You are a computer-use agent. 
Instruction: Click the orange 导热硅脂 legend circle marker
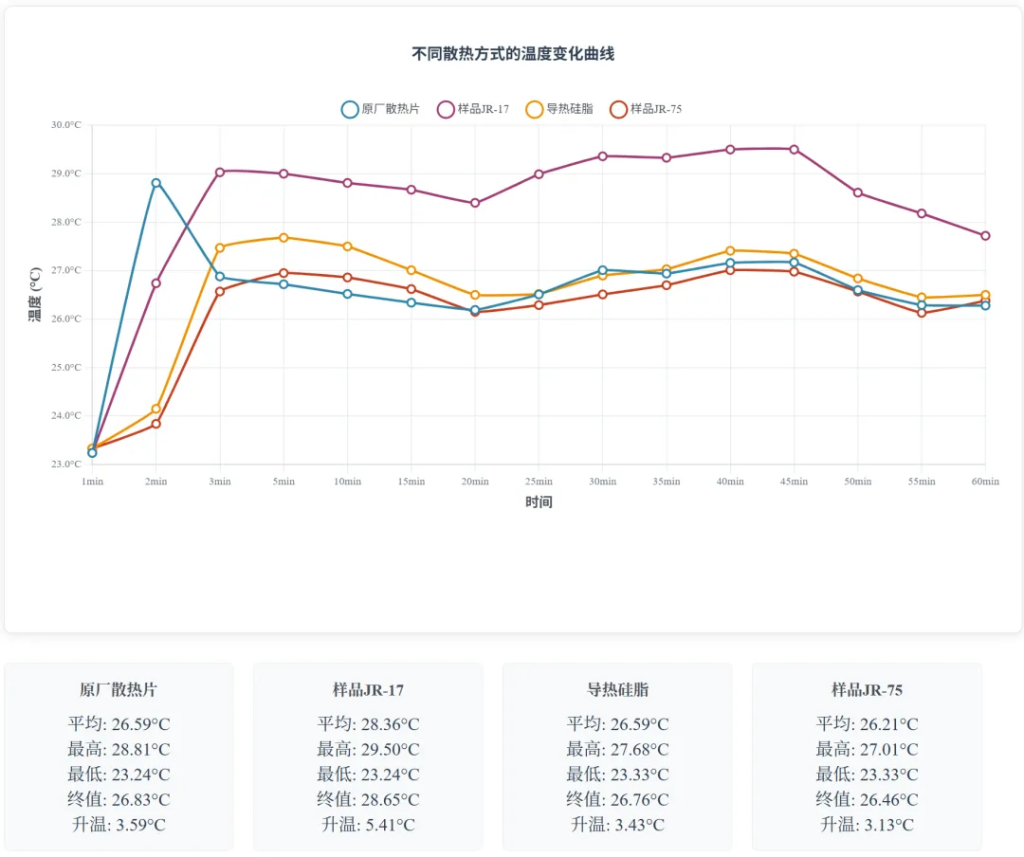[x=535, y=109]
